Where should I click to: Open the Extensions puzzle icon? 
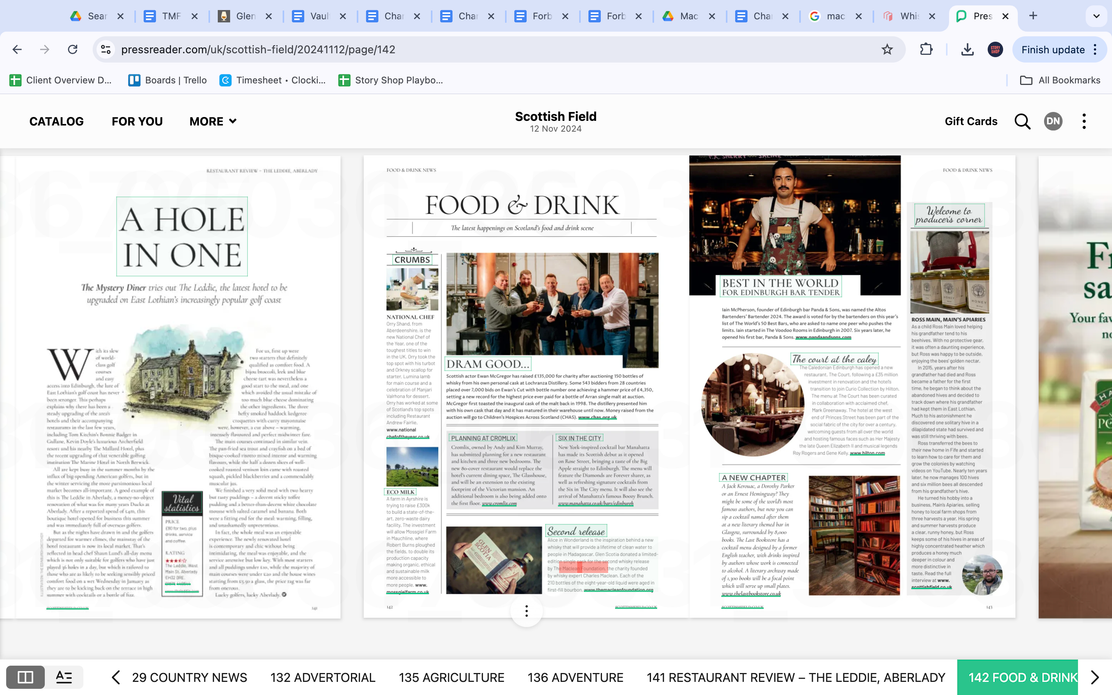[x=926, y=50]
